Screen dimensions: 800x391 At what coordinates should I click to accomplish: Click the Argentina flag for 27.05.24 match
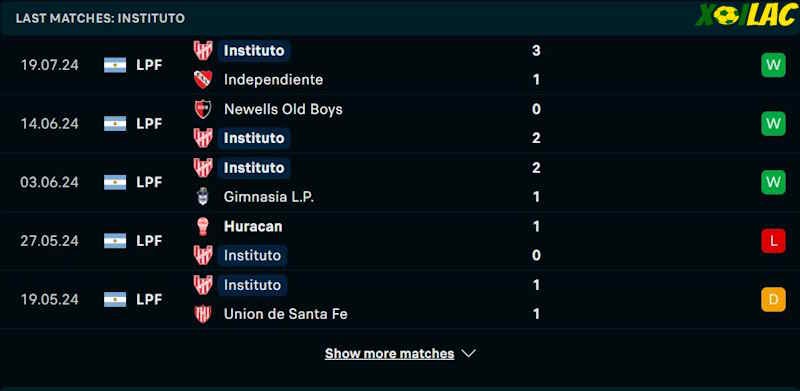coord(115,240)
